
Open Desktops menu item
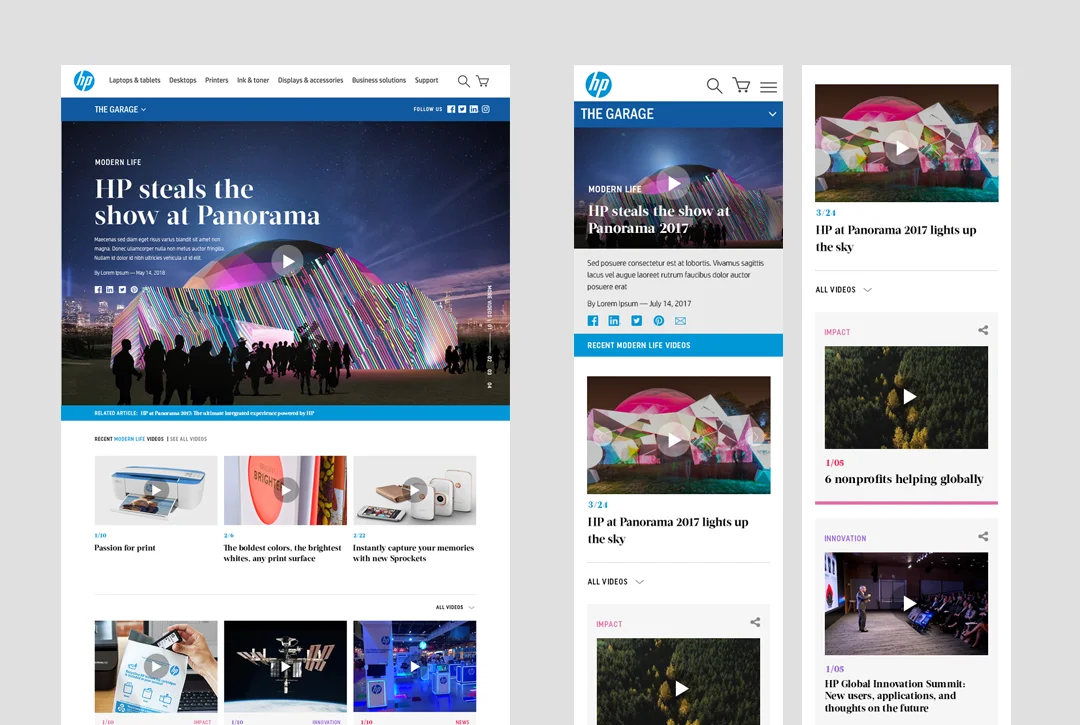coord(183,81)
